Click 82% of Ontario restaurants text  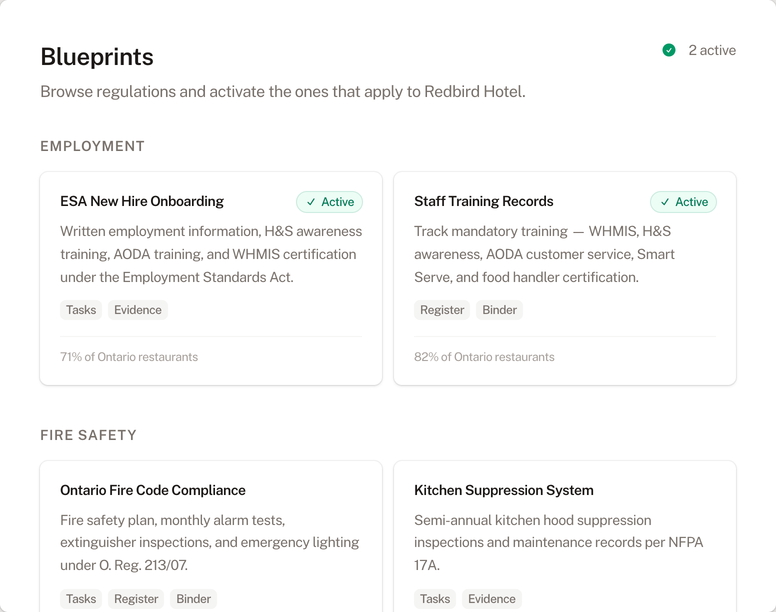coord(484,357)
